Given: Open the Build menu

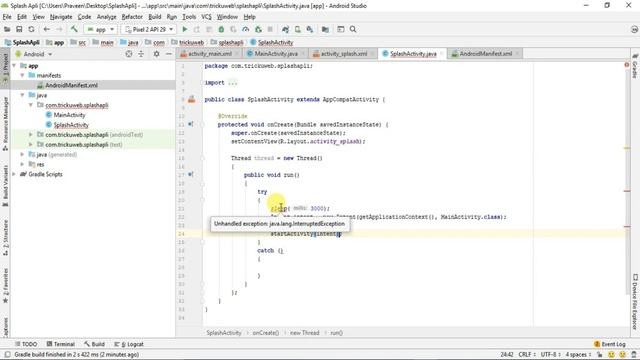Looking at the screenshot, I should [x=155, y=17].
